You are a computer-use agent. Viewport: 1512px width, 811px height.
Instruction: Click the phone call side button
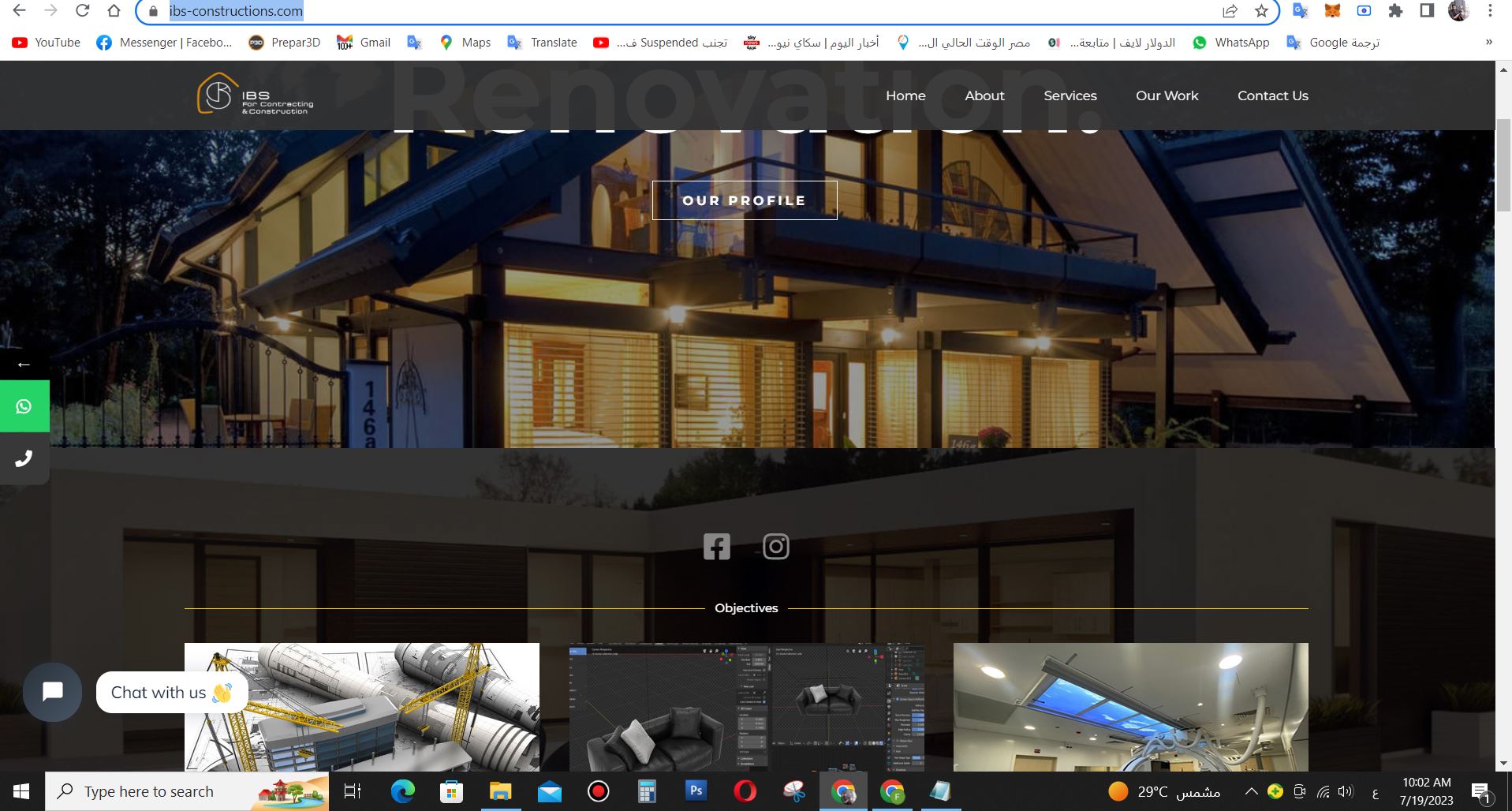[x=24, y=458]
